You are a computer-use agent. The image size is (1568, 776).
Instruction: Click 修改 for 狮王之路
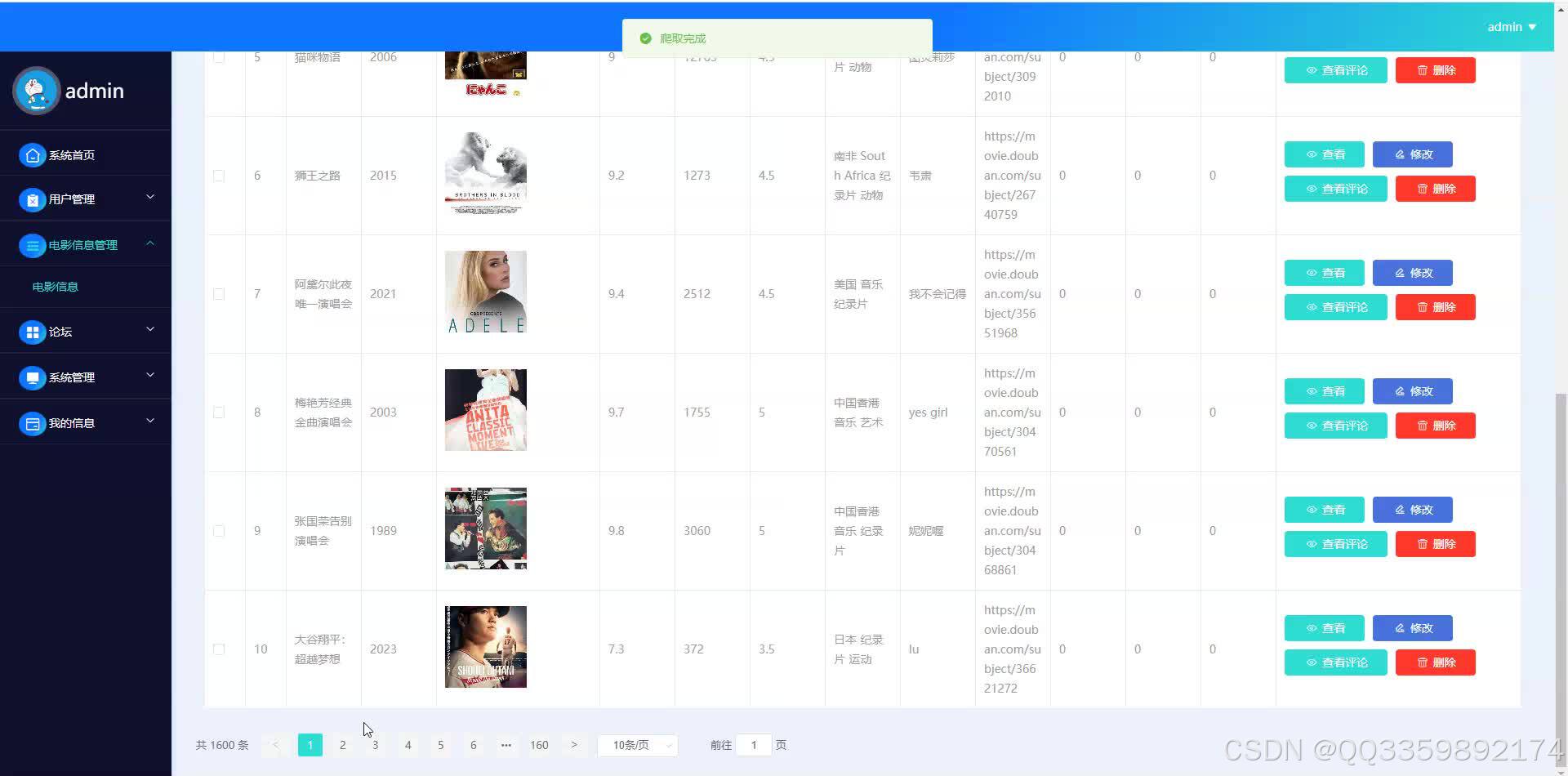[1413, 154]
